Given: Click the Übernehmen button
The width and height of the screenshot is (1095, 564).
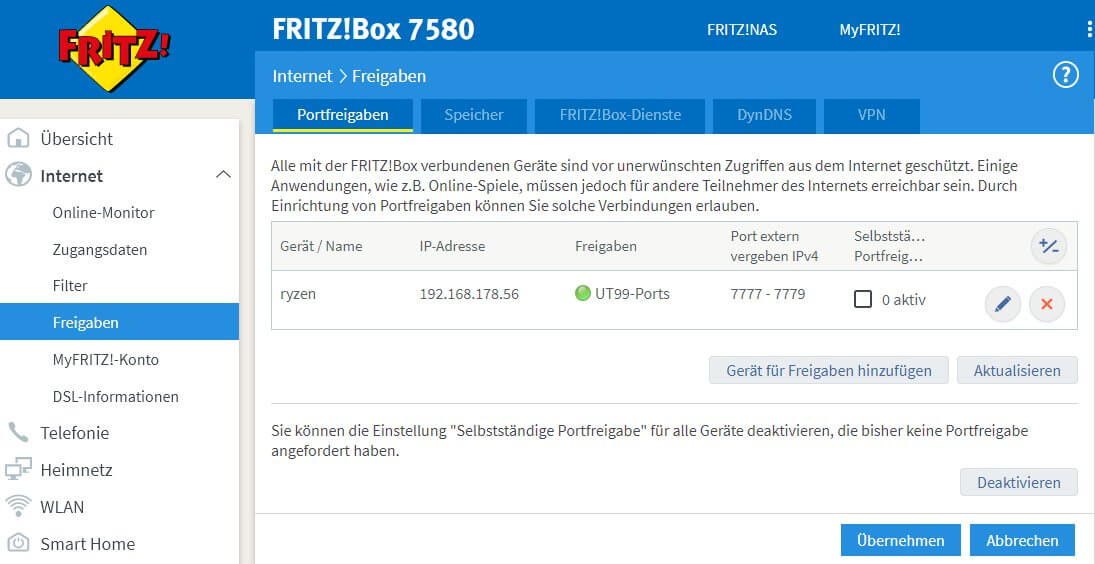Looking at the screenshot, I should [900, 540].
